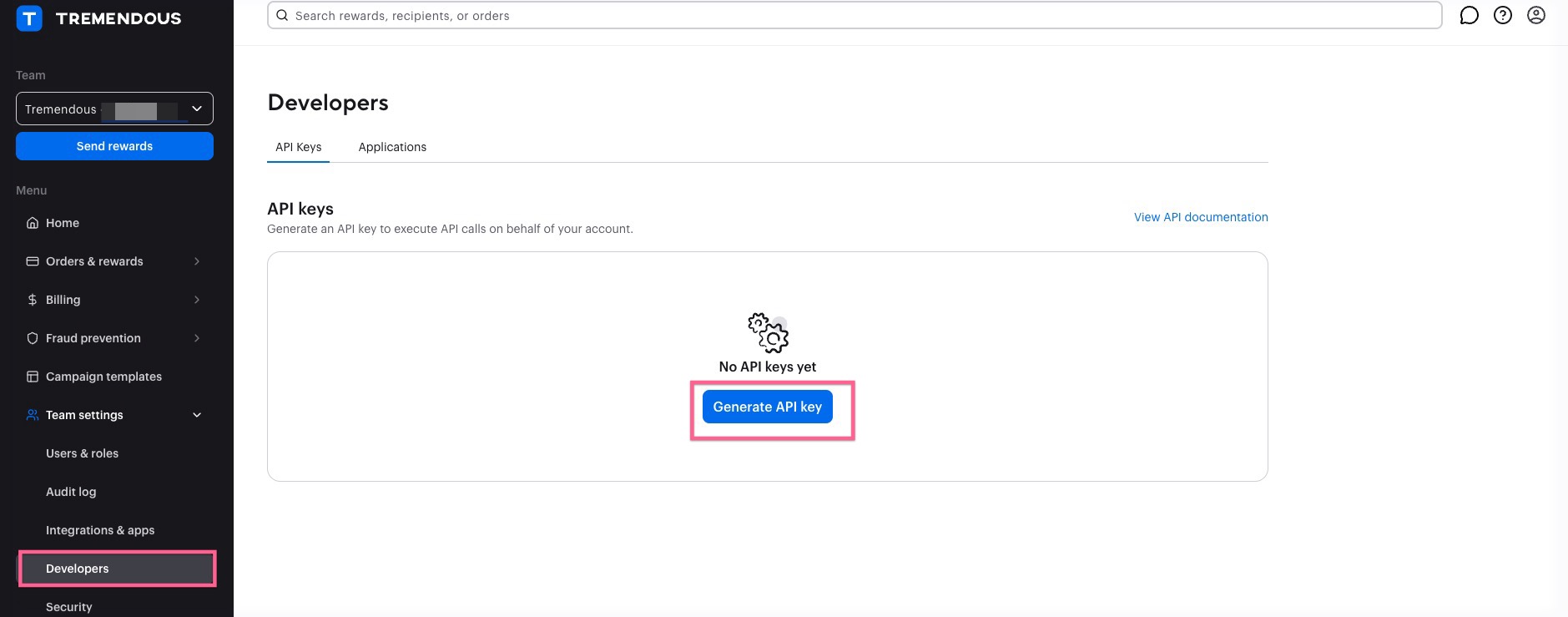The image size is (1568, 617).
Task: Collapse the Team settings section
Action: 197,415
